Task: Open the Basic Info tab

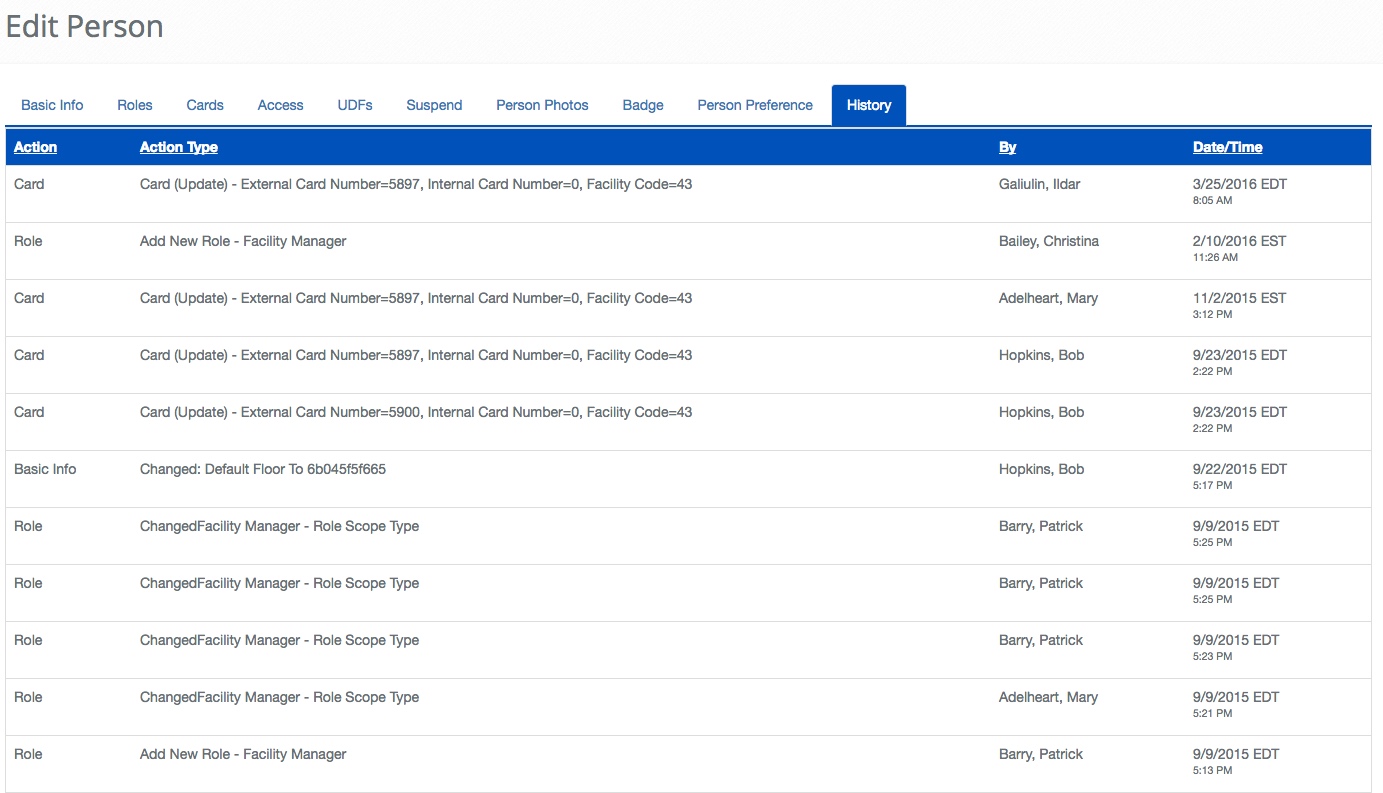Action: click(x=52, y=105)
